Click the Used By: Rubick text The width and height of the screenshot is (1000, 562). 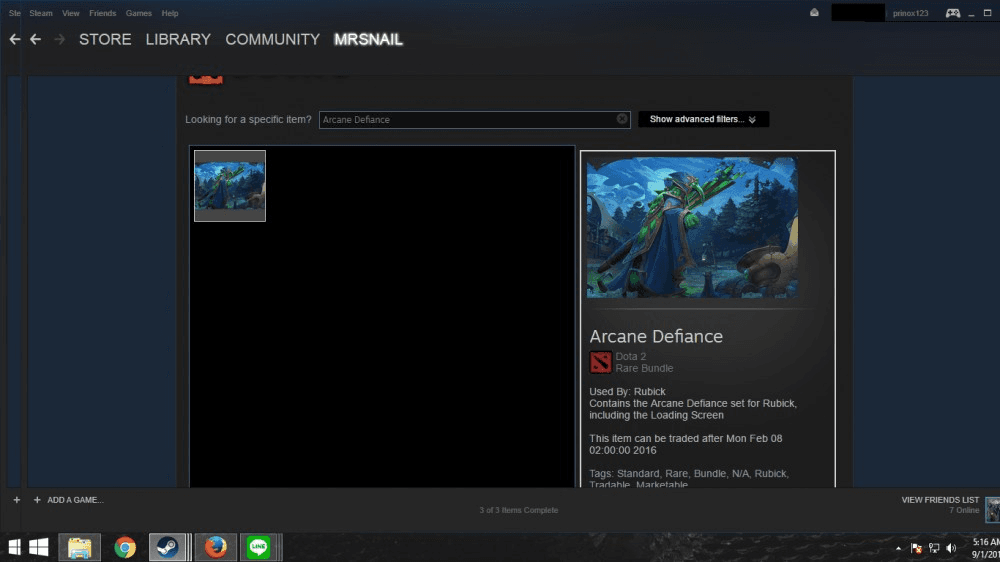point(627,392)
